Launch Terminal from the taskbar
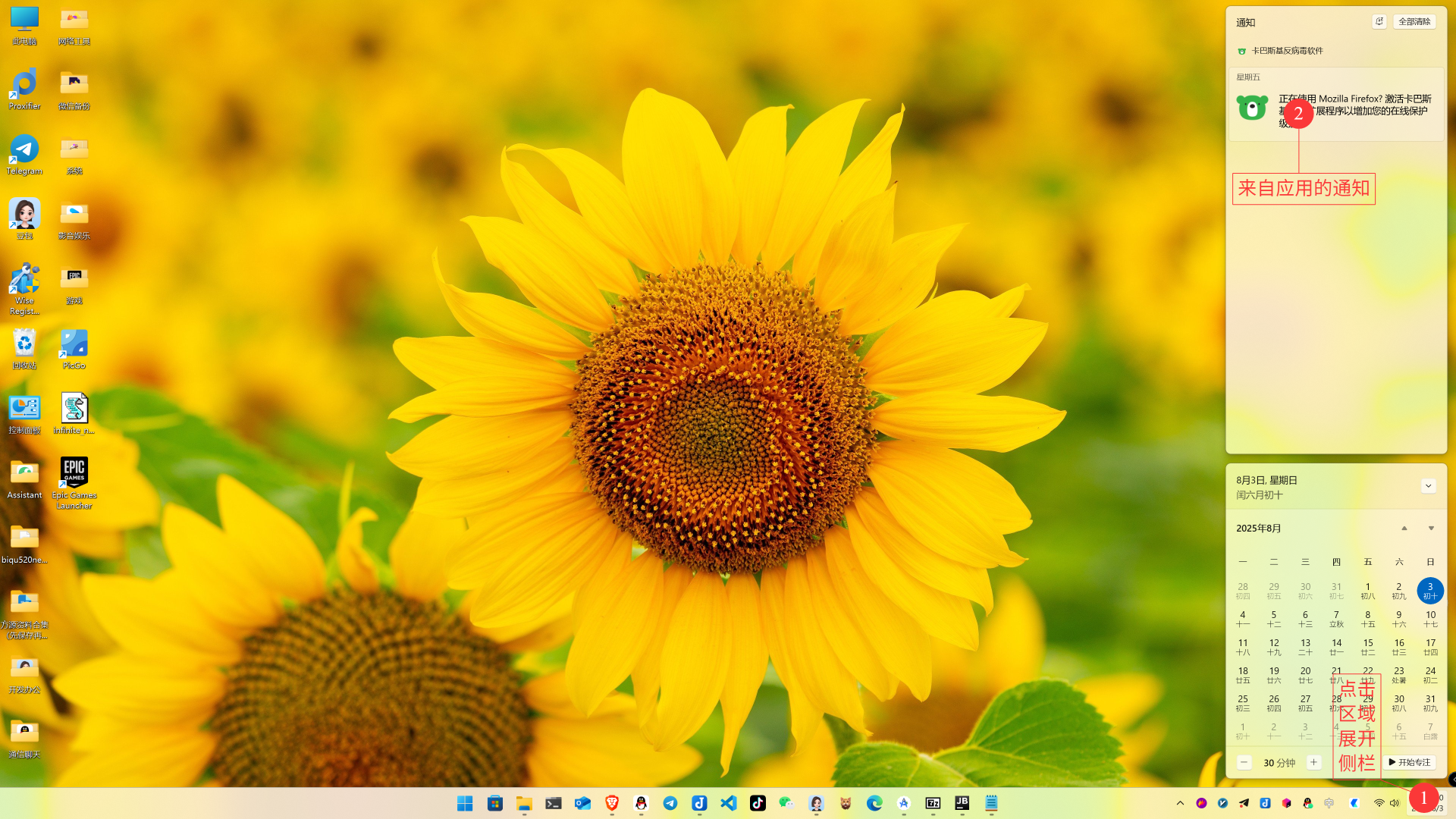Screen dimensions: 1456x819 click(x=554, y=803)
